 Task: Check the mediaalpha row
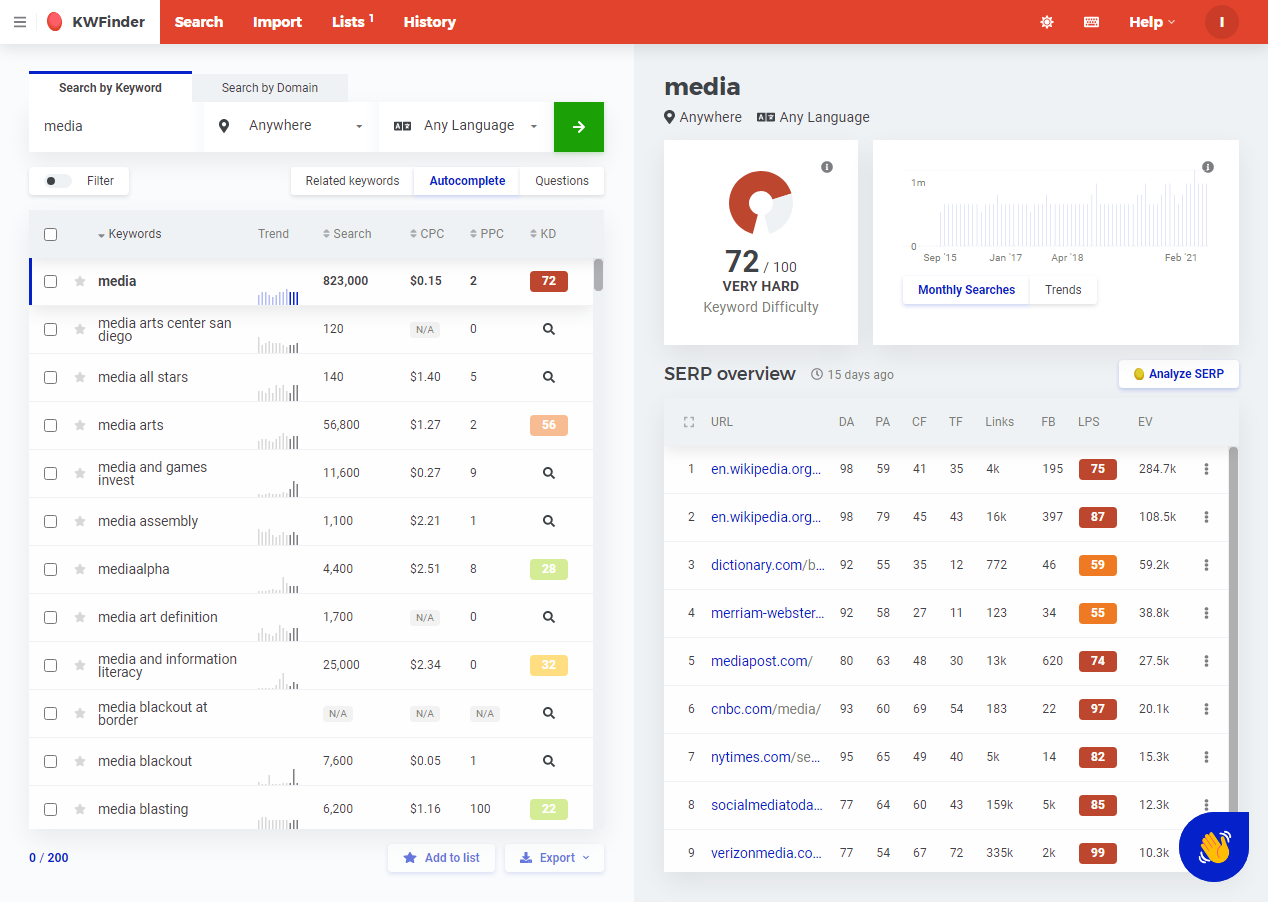pyautogui.click(x=51, y=569)
